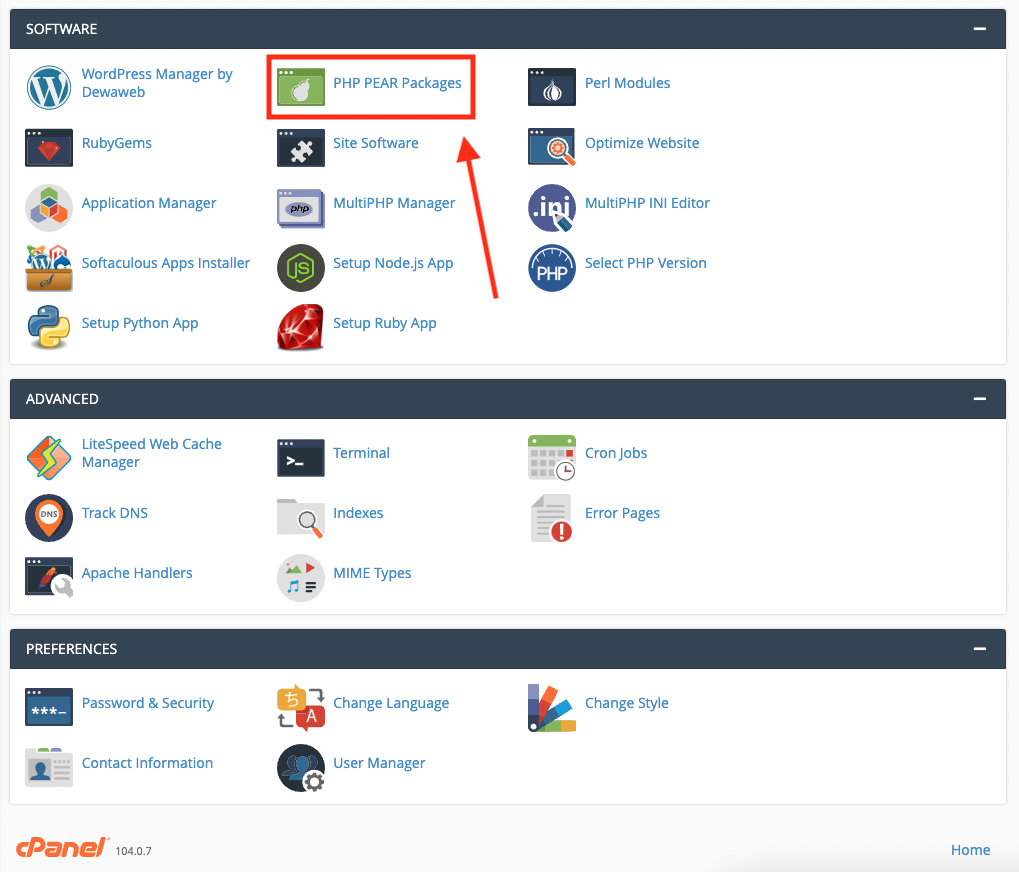Open the RubyGems gem icon
The height and width of the screenshot is (872, 1019).
49,147
